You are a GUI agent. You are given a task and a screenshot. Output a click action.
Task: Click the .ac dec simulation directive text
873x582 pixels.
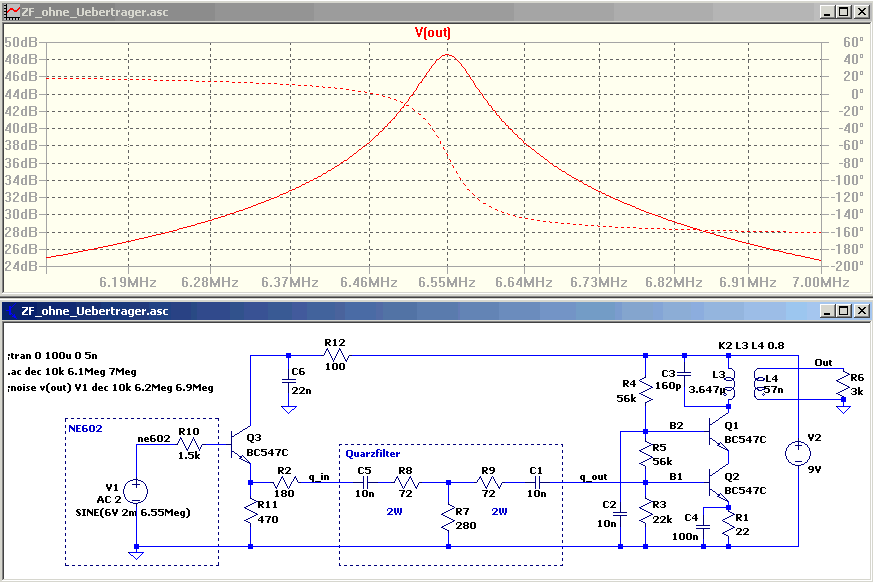(x=72, y=371)
